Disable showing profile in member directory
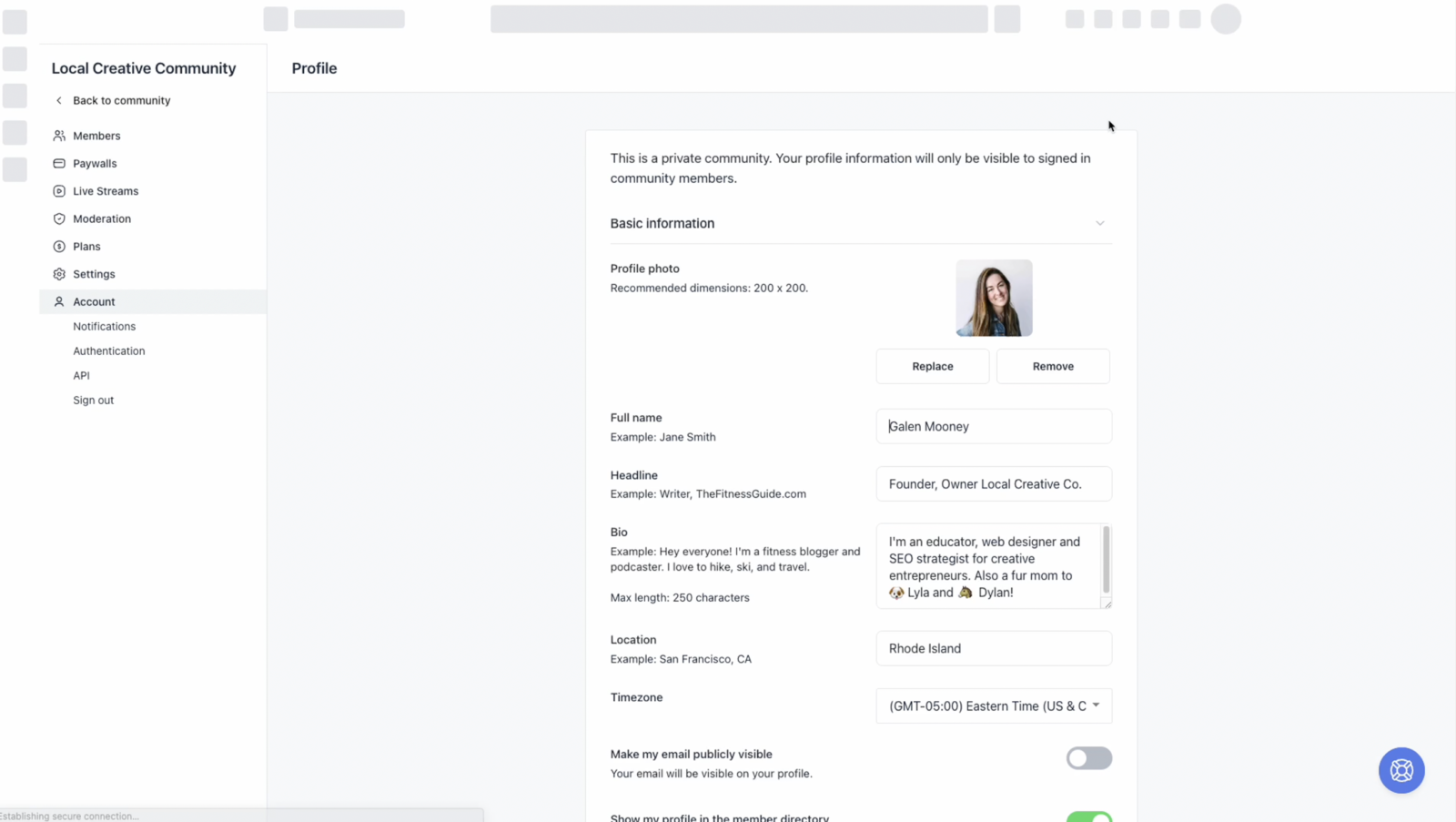Image resolution: width=1456 pixels, height=822 pixels. [1088, 817]
